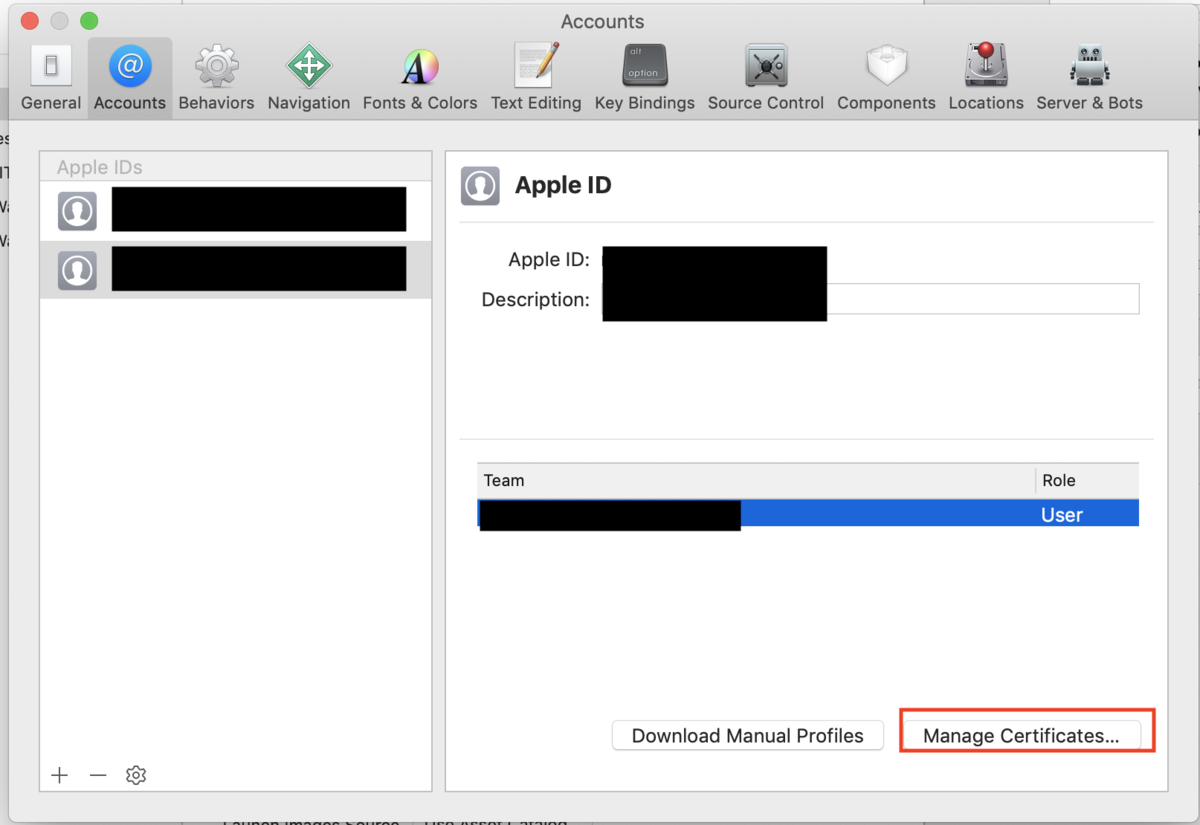
Task: Click the Role column header
Action: click(1087, 480)
